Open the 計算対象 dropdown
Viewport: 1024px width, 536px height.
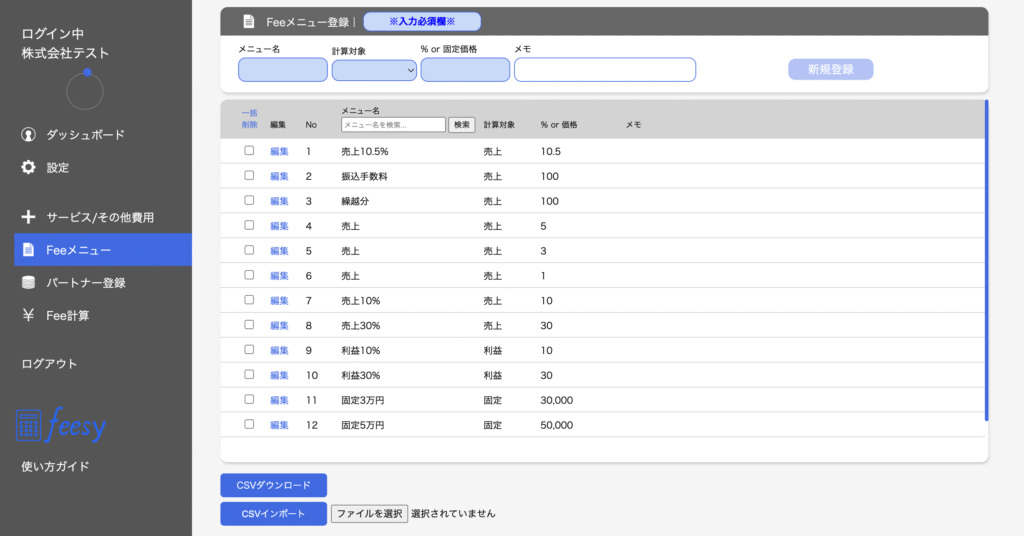(x=374, y=70)
